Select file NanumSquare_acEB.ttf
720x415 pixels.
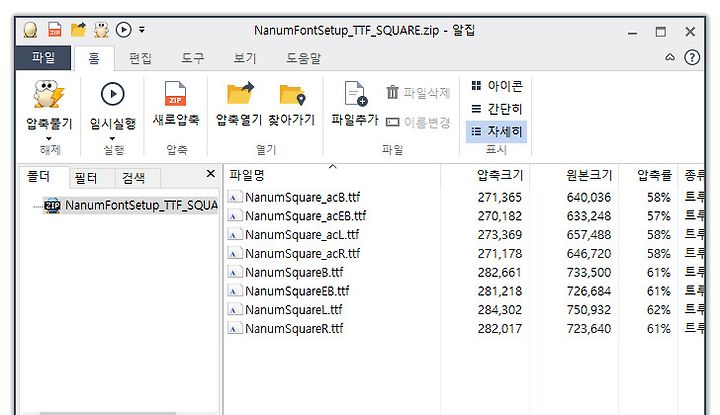click(306, 216)
